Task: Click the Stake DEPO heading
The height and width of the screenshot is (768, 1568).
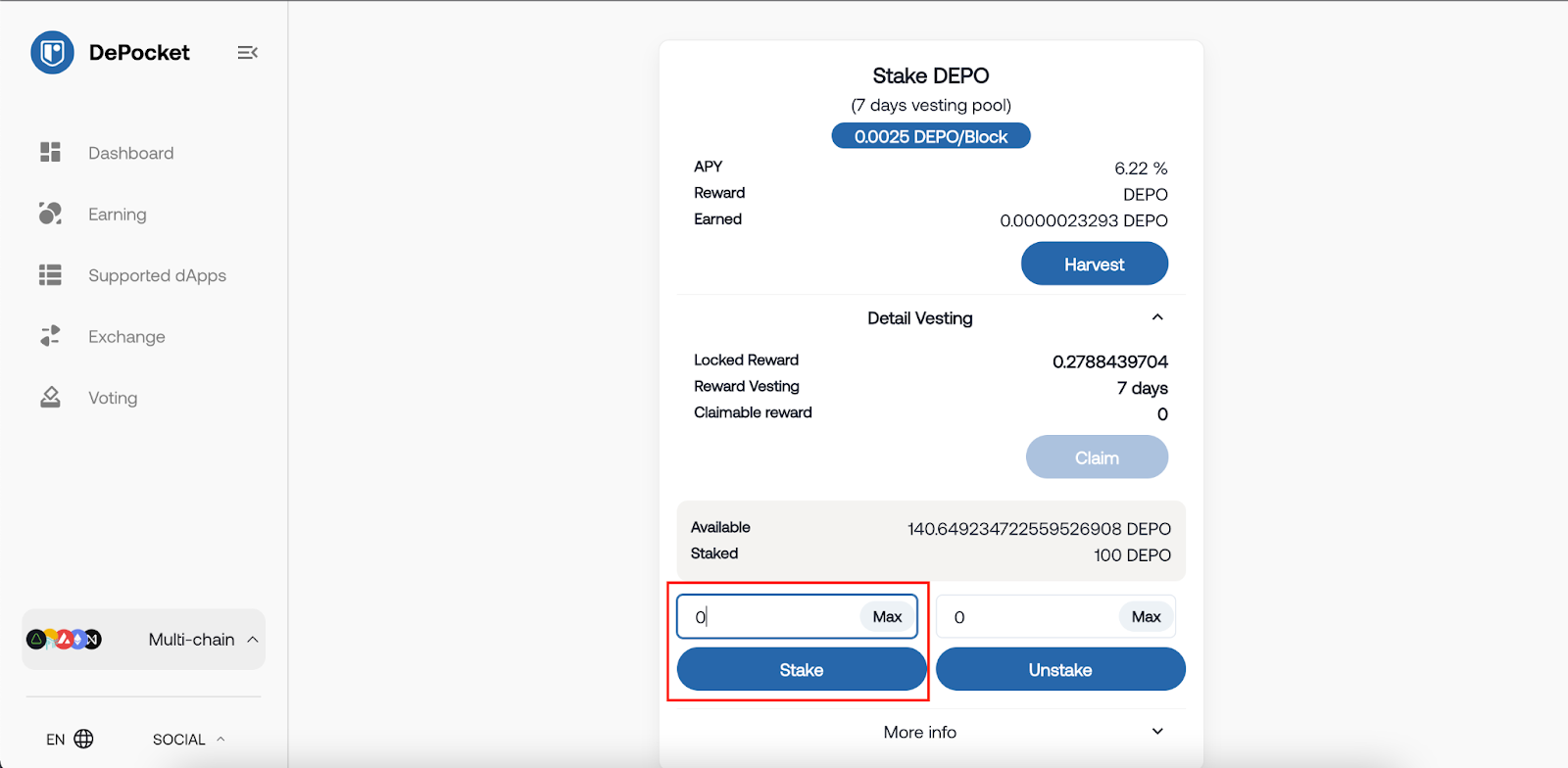Action: tap(931, 75)
